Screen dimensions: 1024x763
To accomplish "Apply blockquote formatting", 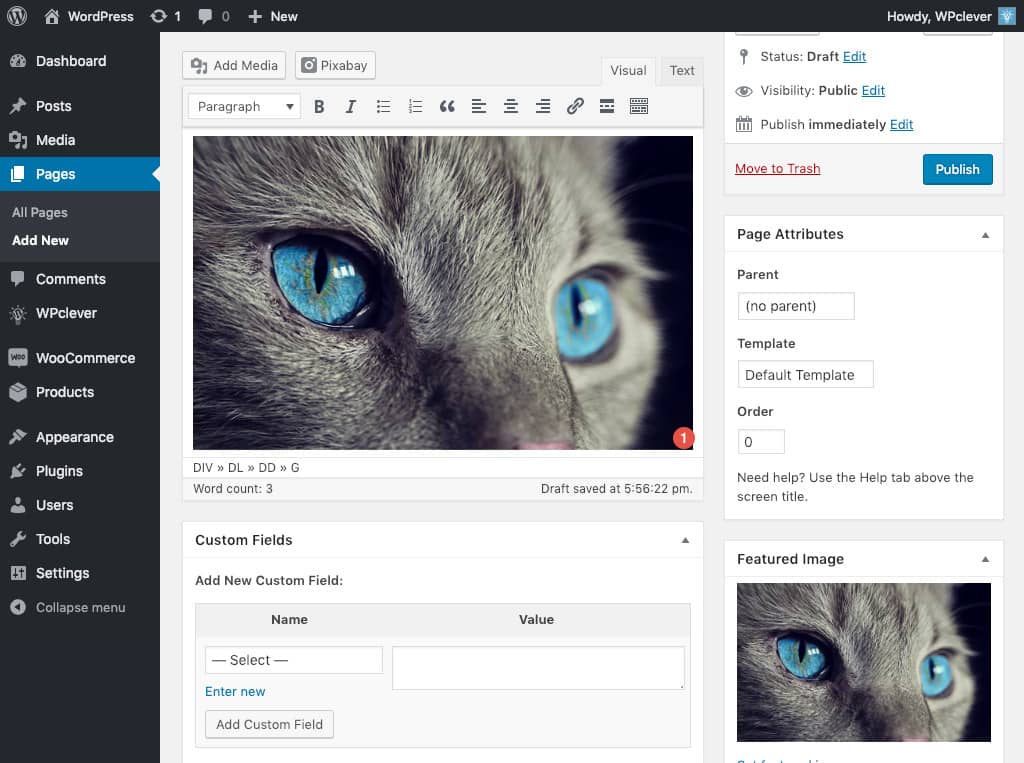I will (x=447, y=106).
